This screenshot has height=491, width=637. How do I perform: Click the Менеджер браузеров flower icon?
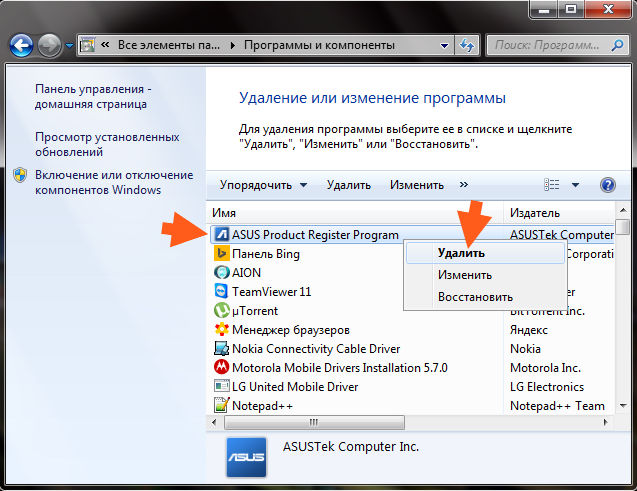click(x=221, y=329)
